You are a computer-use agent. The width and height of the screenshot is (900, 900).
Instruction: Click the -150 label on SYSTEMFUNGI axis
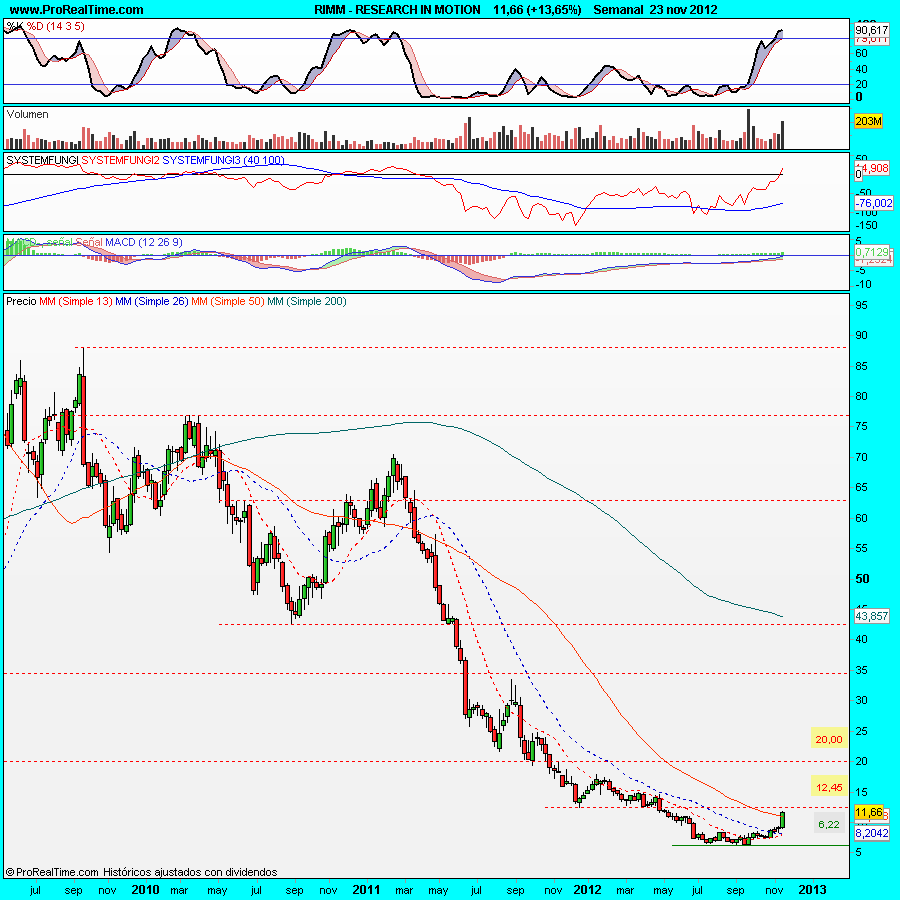point(866,225)
